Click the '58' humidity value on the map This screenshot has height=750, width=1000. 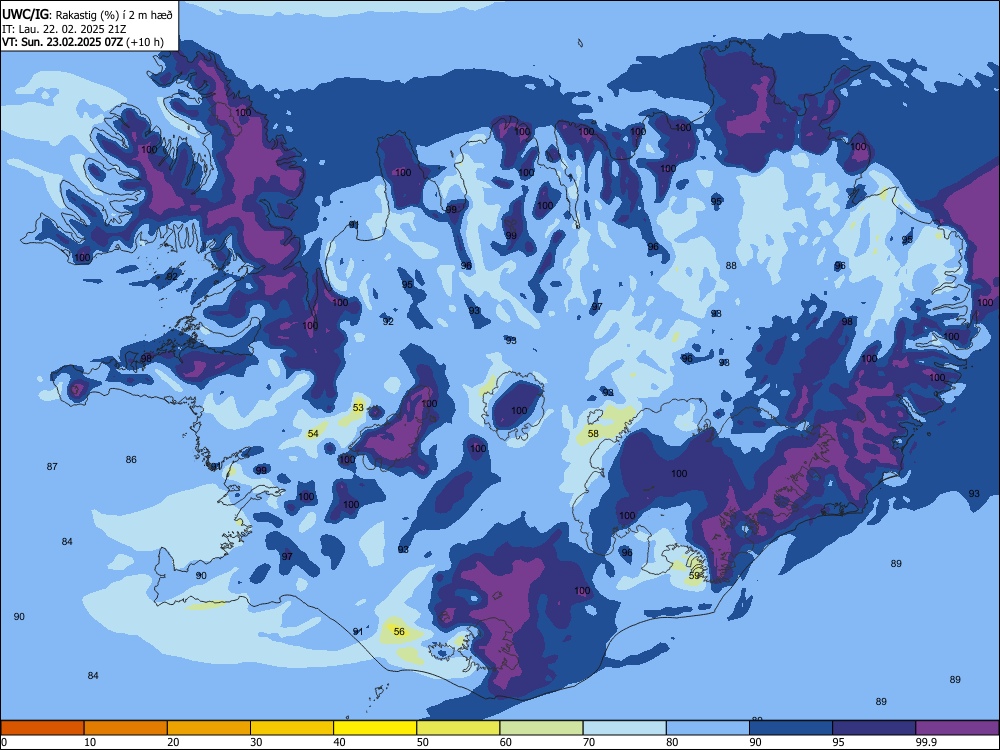593,434
